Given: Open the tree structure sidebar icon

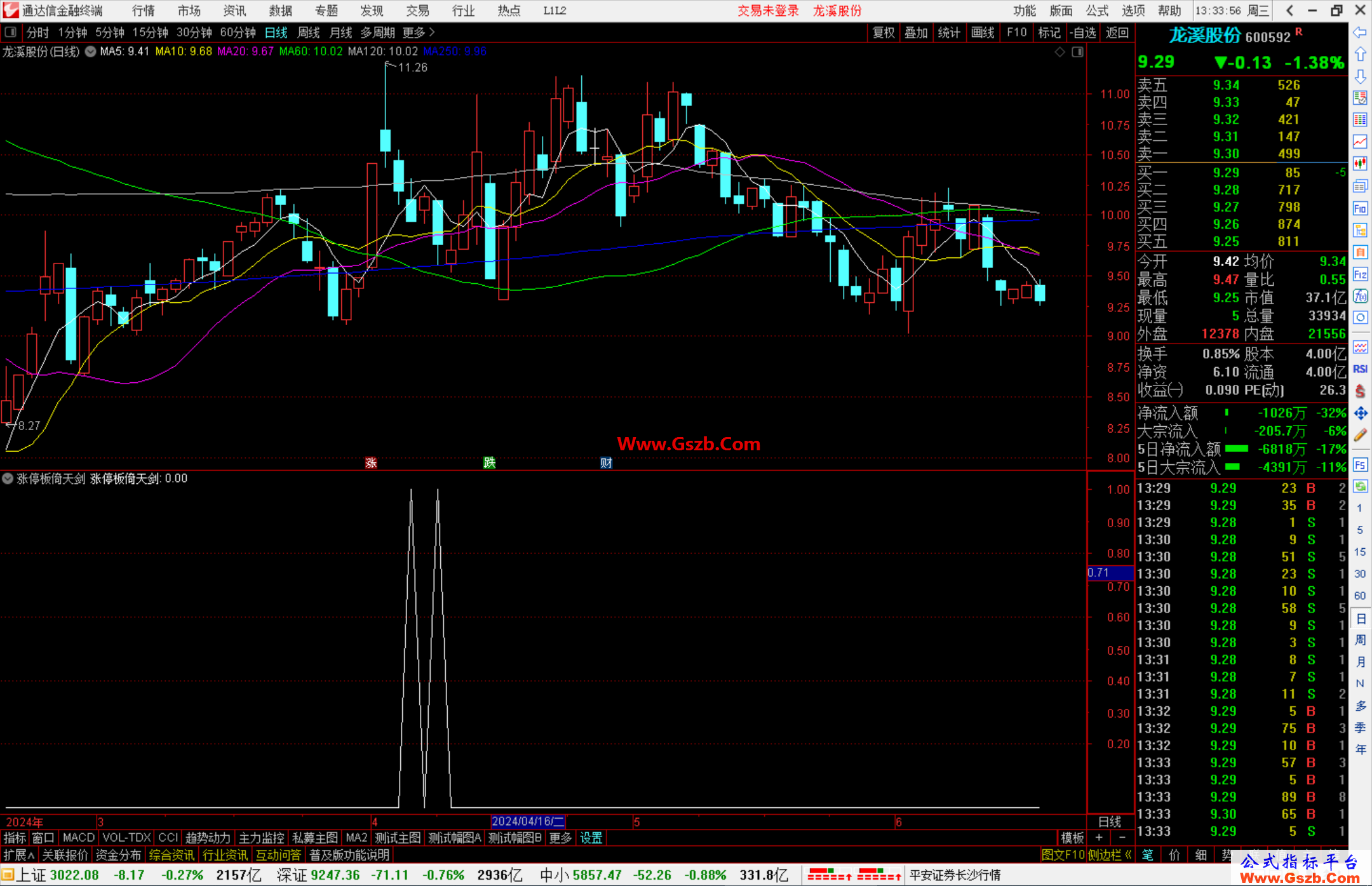Looking at the screenshot, I should (x=1360, y=230).
